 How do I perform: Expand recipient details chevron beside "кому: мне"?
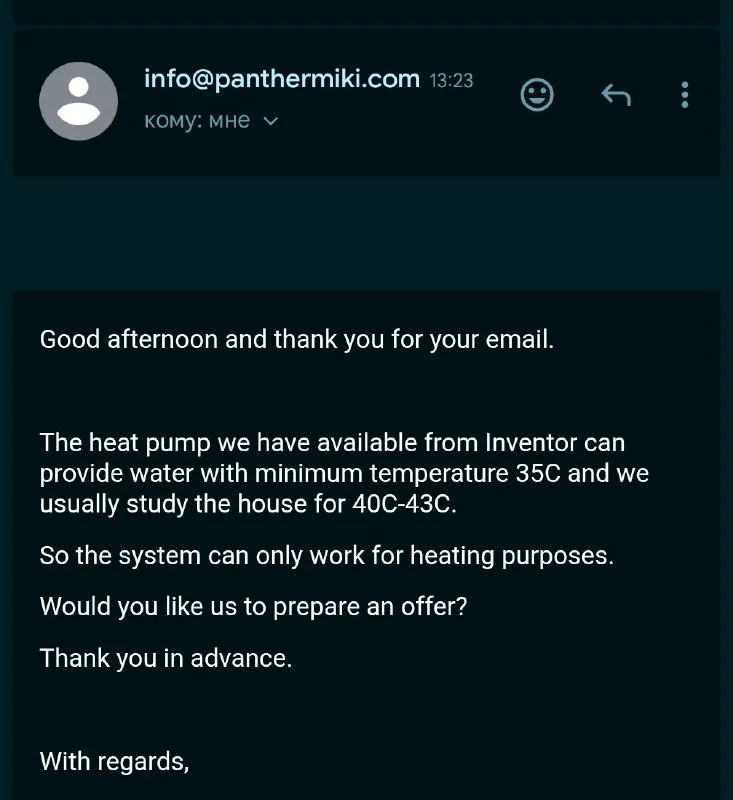tap(270, 122)
